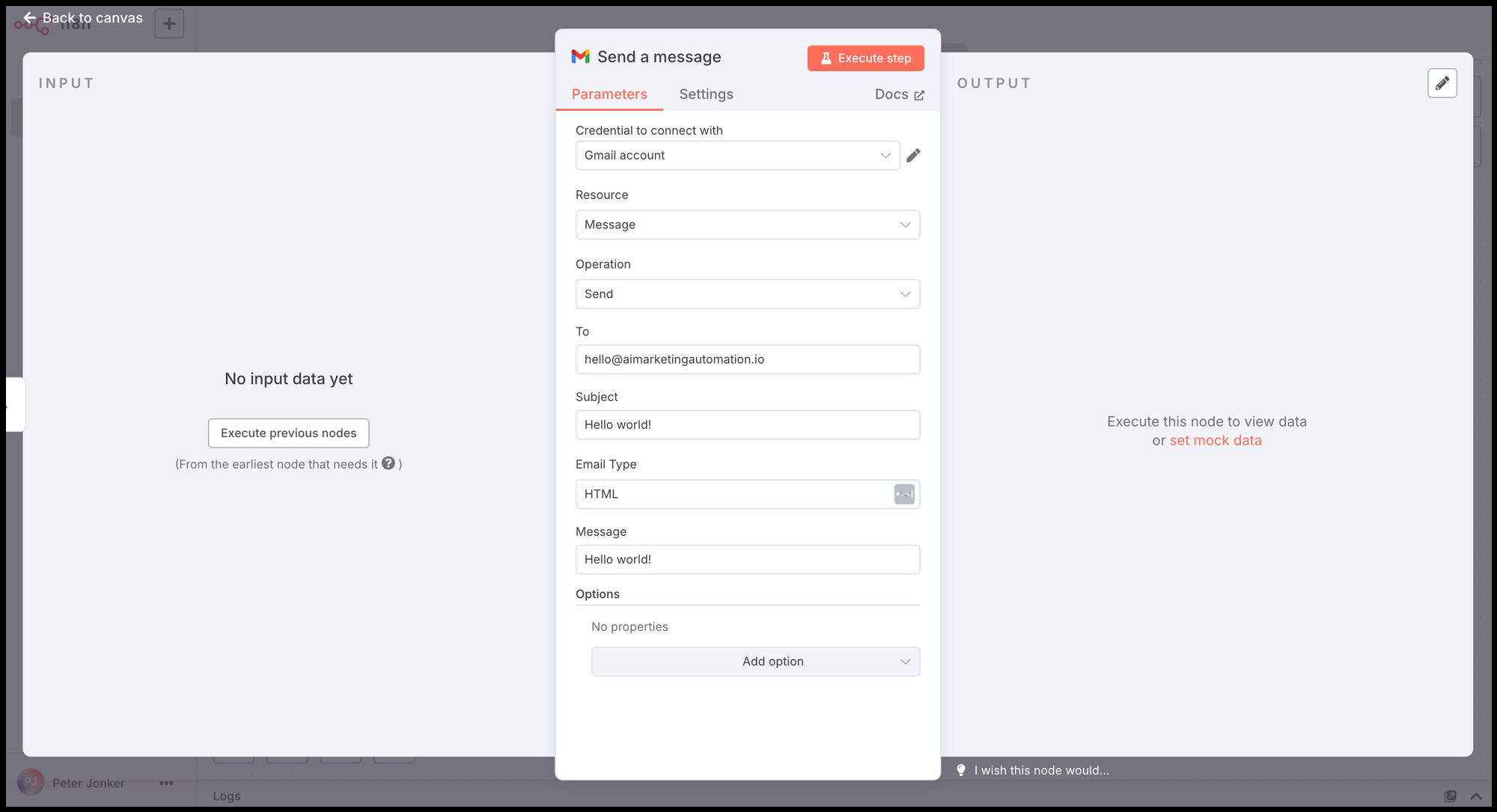Select the Parameters tab

click(609, 94)
